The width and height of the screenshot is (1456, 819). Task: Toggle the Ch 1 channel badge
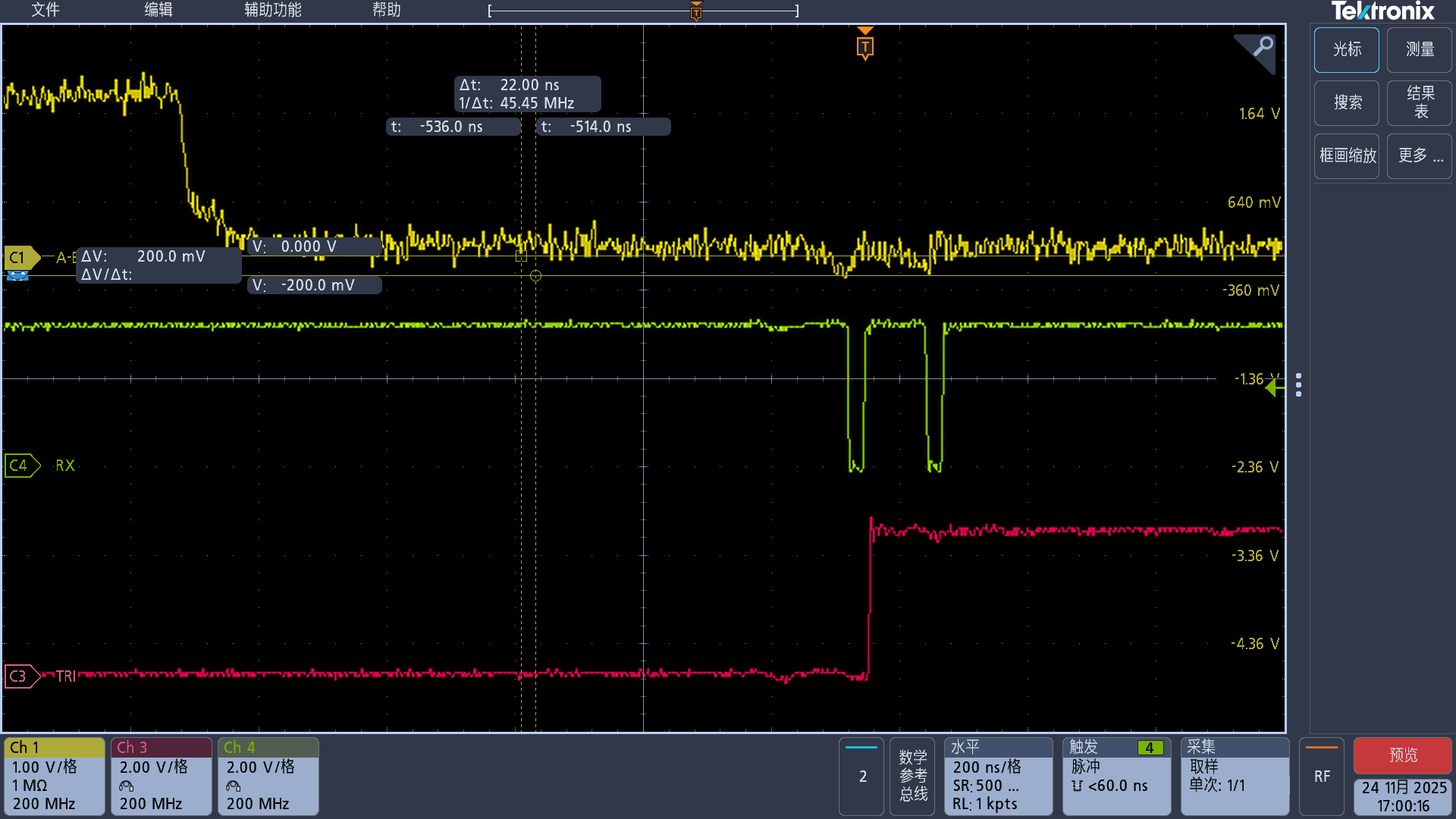[x=54, y=776]
